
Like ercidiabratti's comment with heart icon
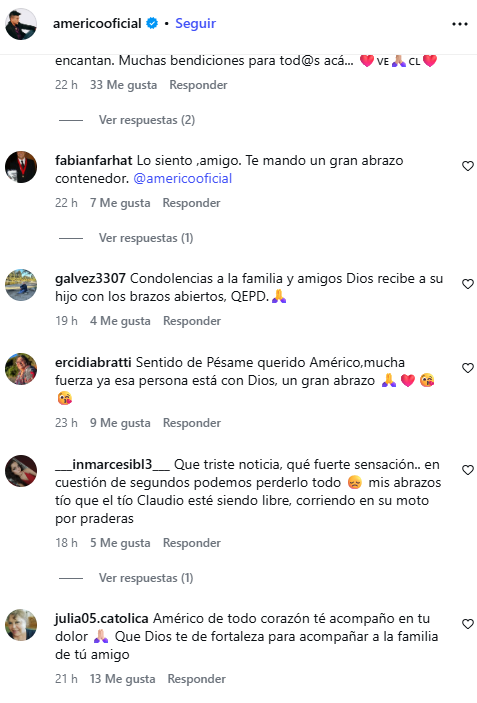click(468, 368)
